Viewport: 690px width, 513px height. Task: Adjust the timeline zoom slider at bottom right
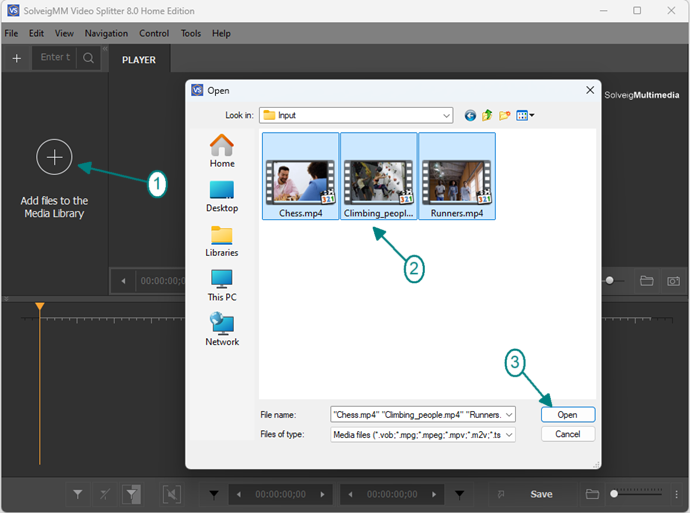(614, 494)
